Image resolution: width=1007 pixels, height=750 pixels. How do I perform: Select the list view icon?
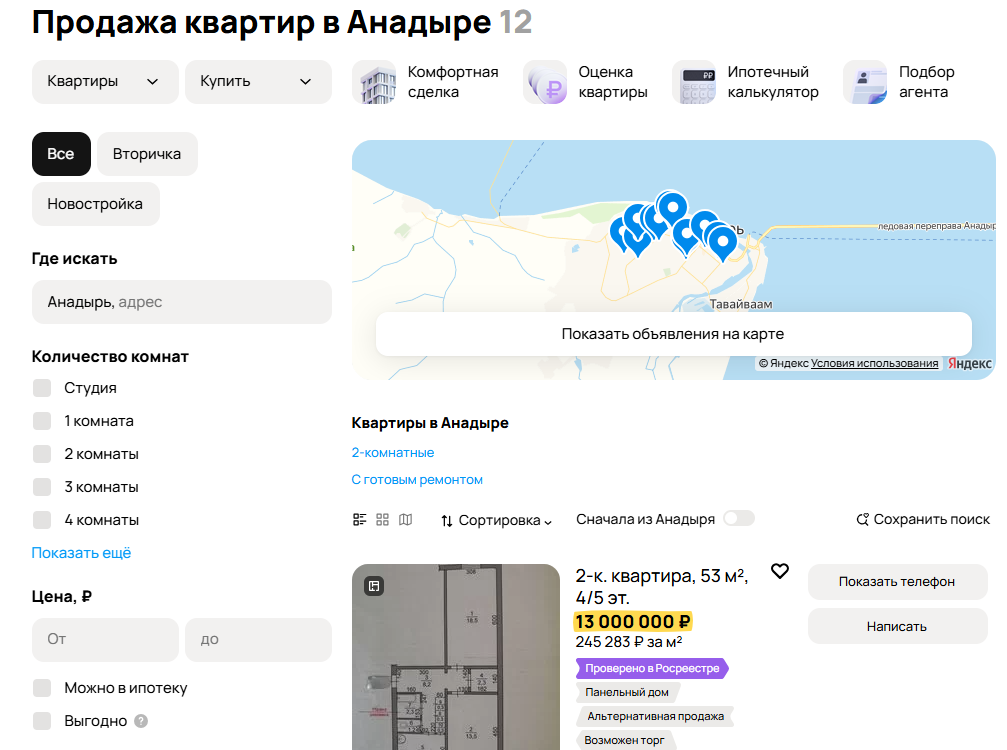point(359,520)
